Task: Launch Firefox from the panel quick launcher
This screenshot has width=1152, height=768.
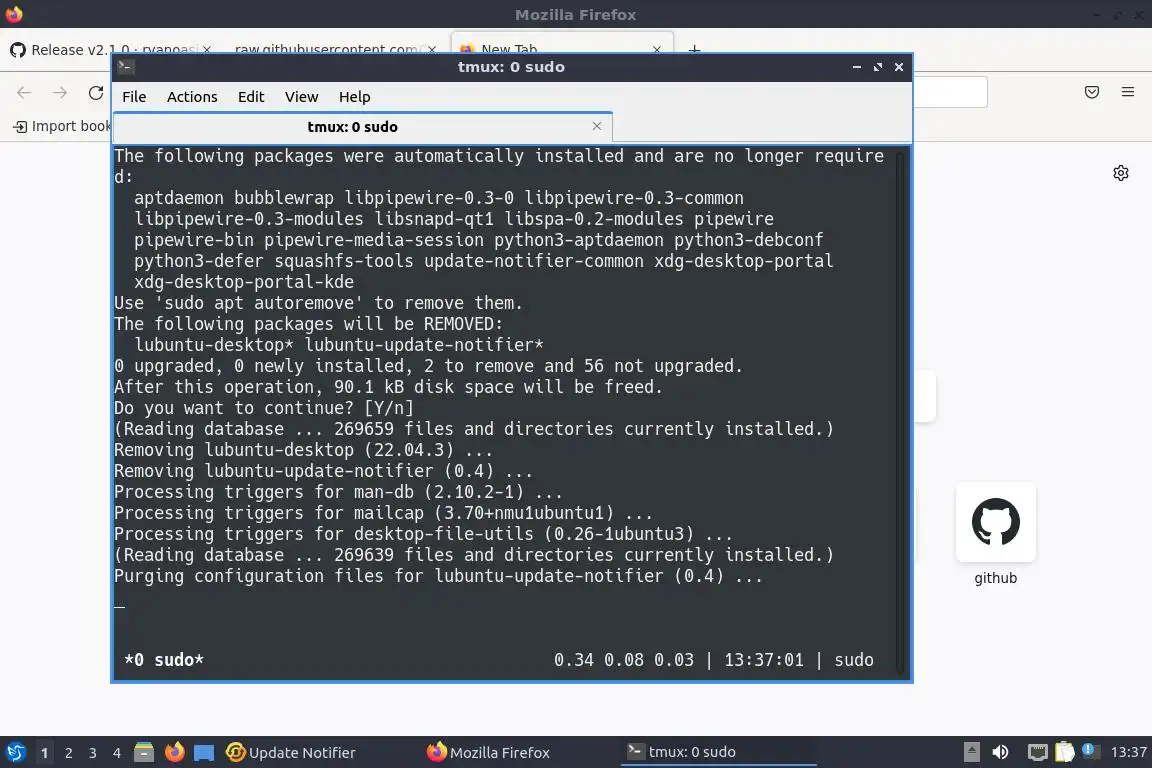Action: 174,753
